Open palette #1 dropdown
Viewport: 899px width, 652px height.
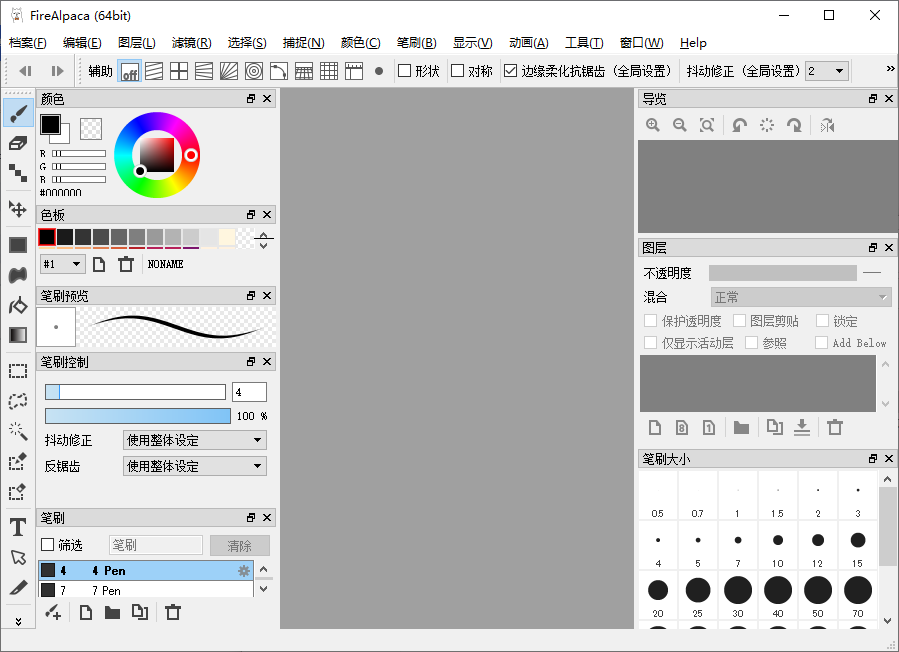(x=63, y=264)
